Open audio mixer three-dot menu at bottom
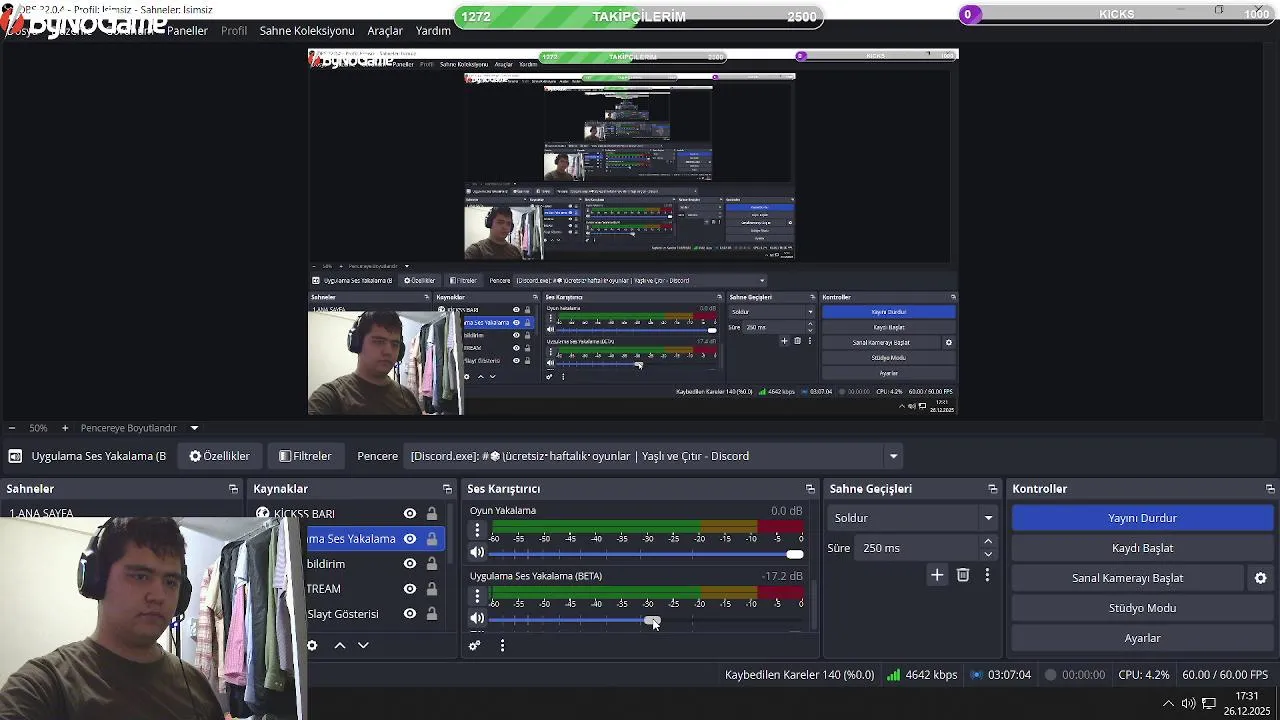This screenshot has width=1280, height=720. click(x=502, y=646)
